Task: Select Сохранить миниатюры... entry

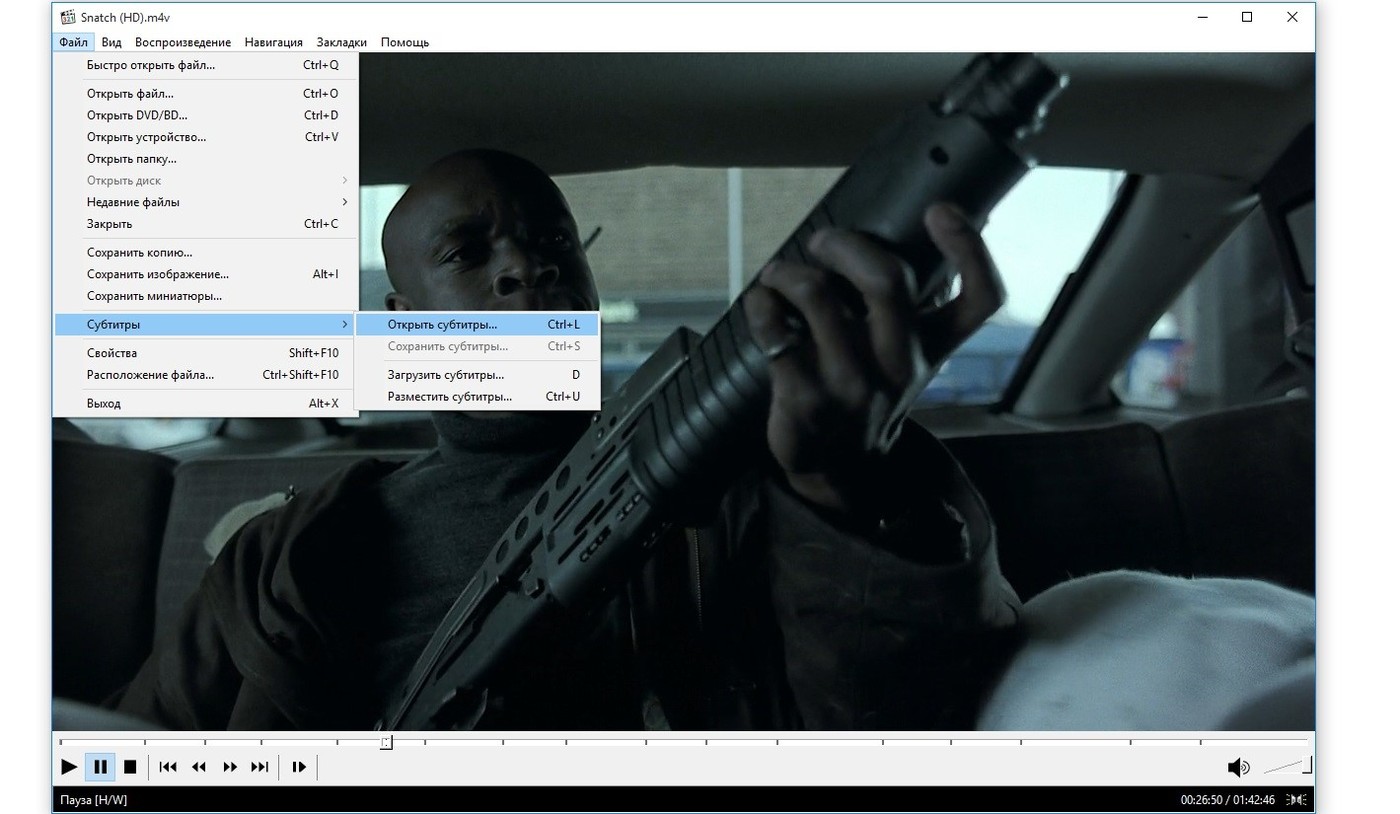Action: point(205,296)
